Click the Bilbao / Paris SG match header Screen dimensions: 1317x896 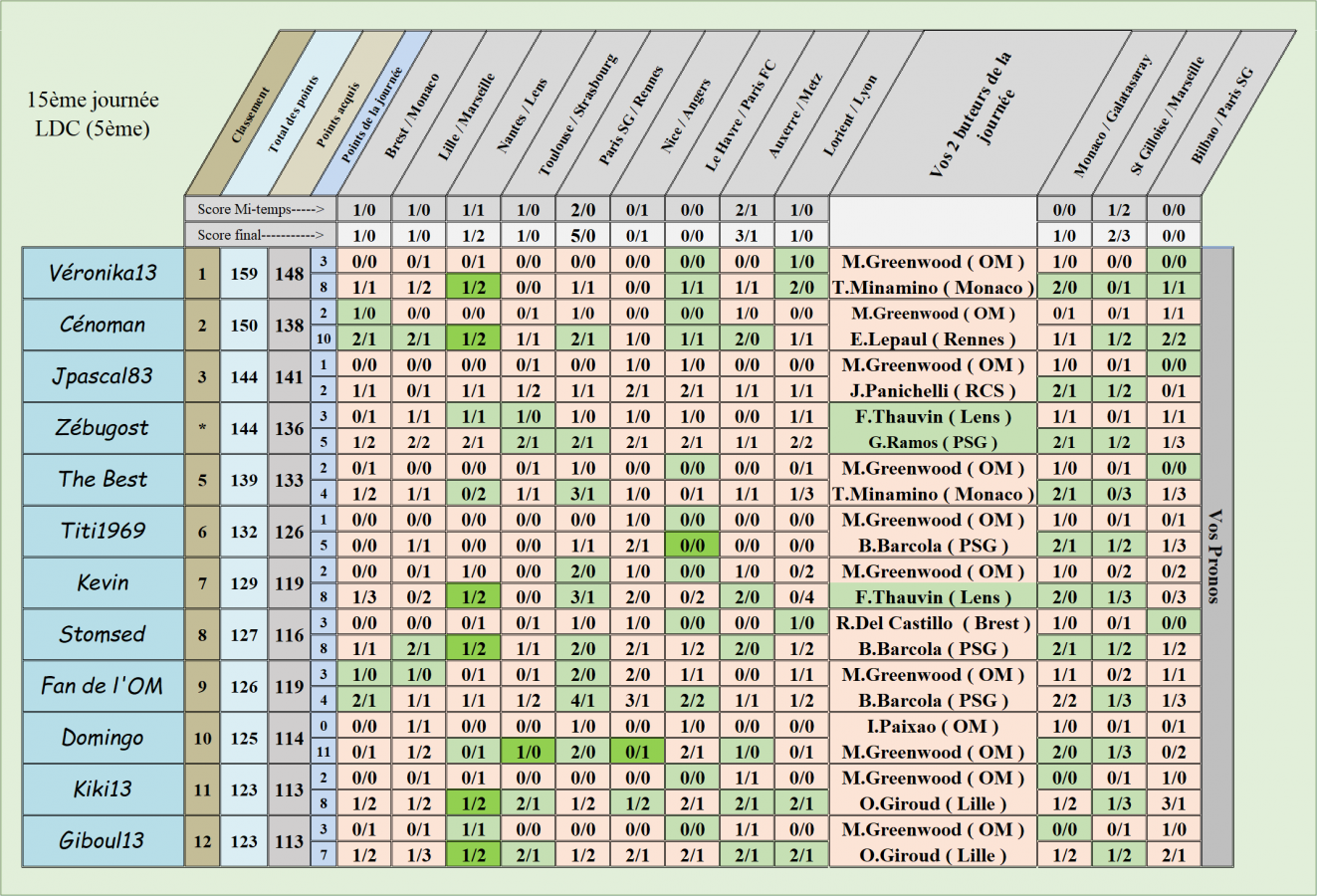click(1220, 116)
